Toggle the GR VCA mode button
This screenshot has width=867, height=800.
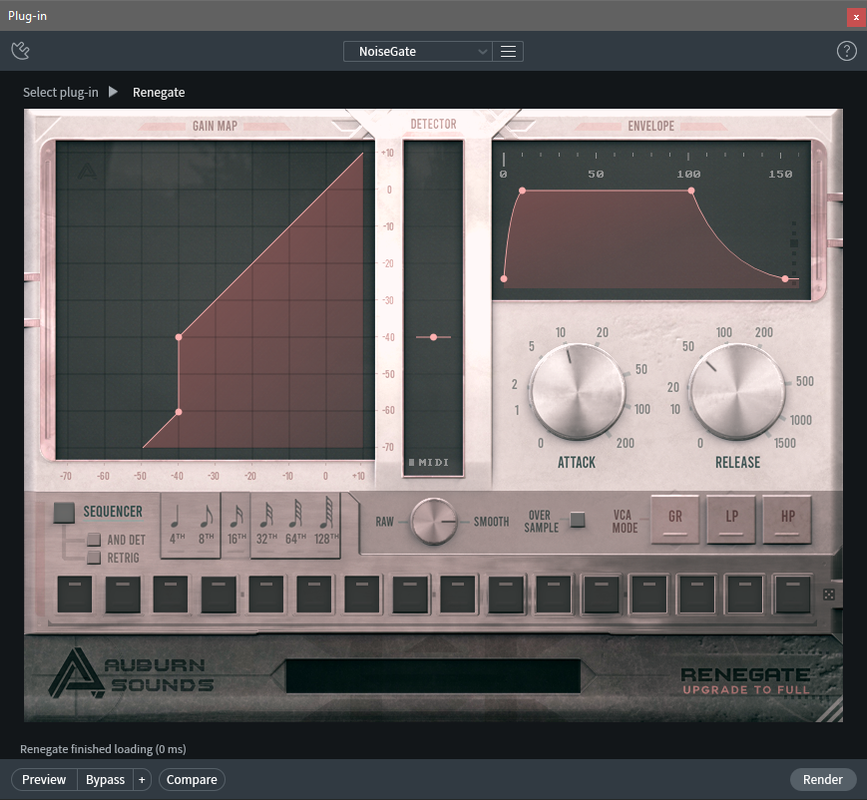tap(675, 519)
